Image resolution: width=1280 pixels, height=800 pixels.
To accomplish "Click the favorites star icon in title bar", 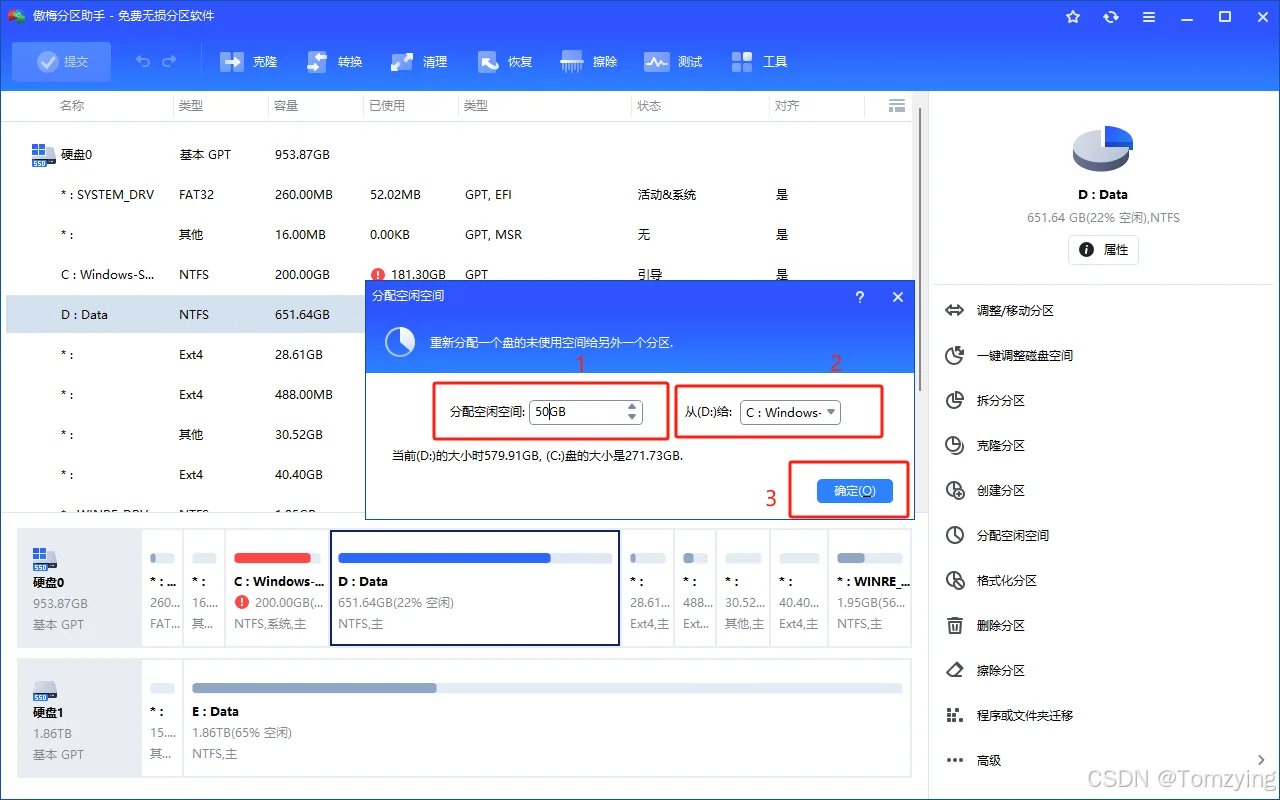I will pyautogui.click(x=1073, y=17).
